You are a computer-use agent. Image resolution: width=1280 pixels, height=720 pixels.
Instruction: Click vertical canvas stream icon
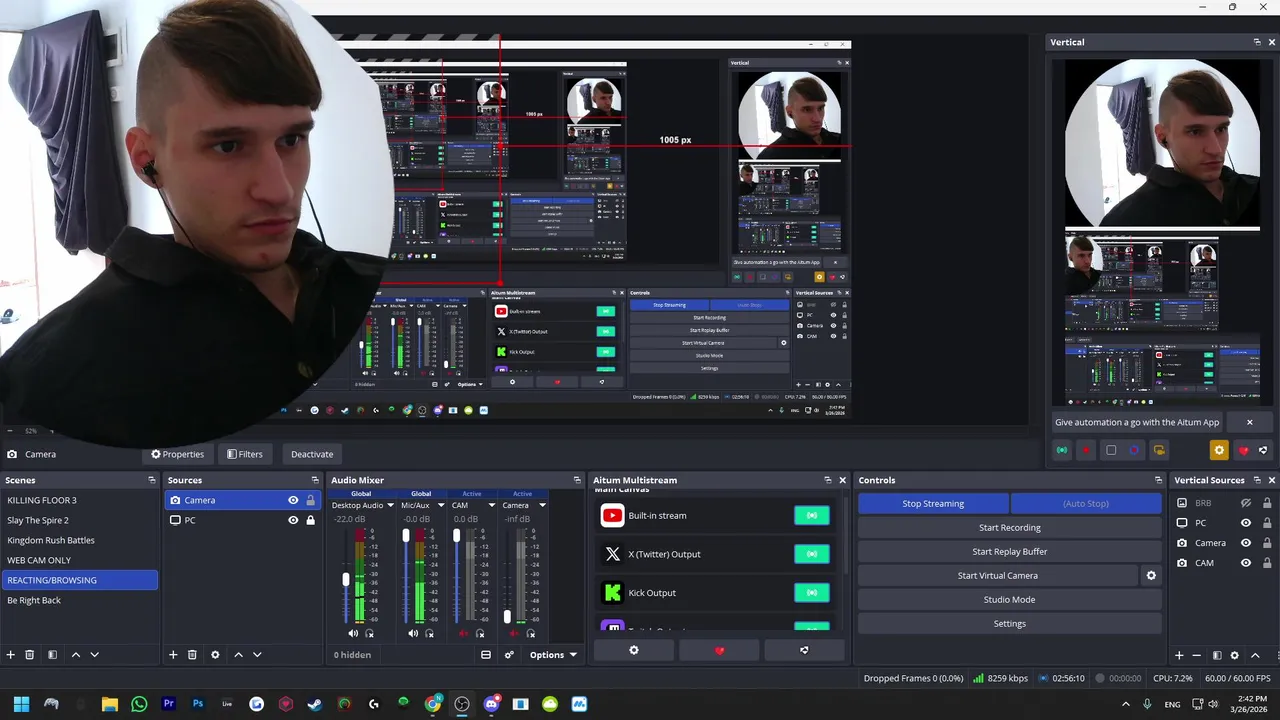click(x=1062, y=450)
